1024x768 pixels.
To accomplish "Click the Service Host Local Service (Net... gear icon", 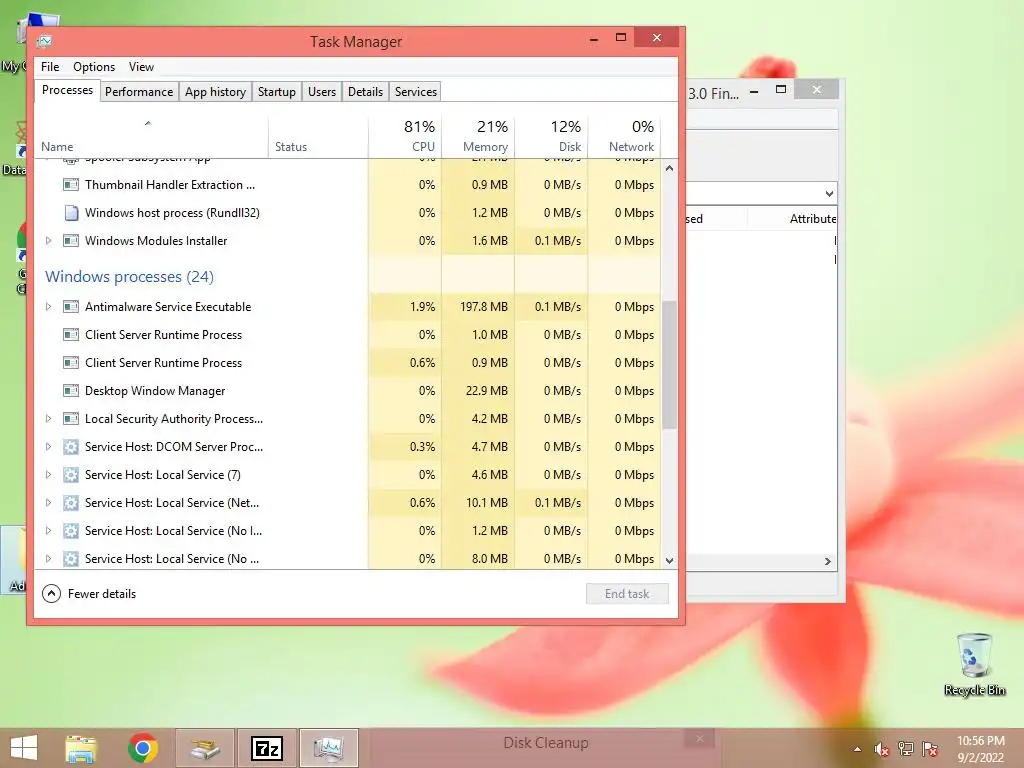I will 71,504.
